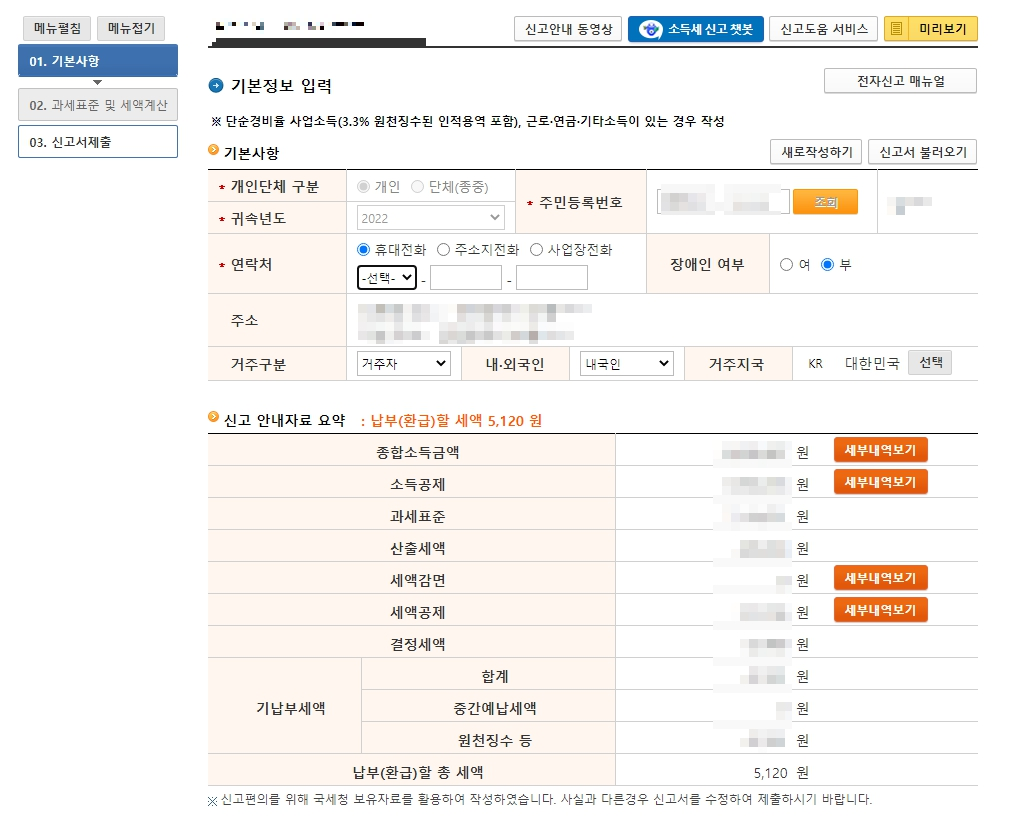Switch to 02. 과세표준 및 세액계산
The width and height of the screenshot is (1015, 834).
click(97, 104)
